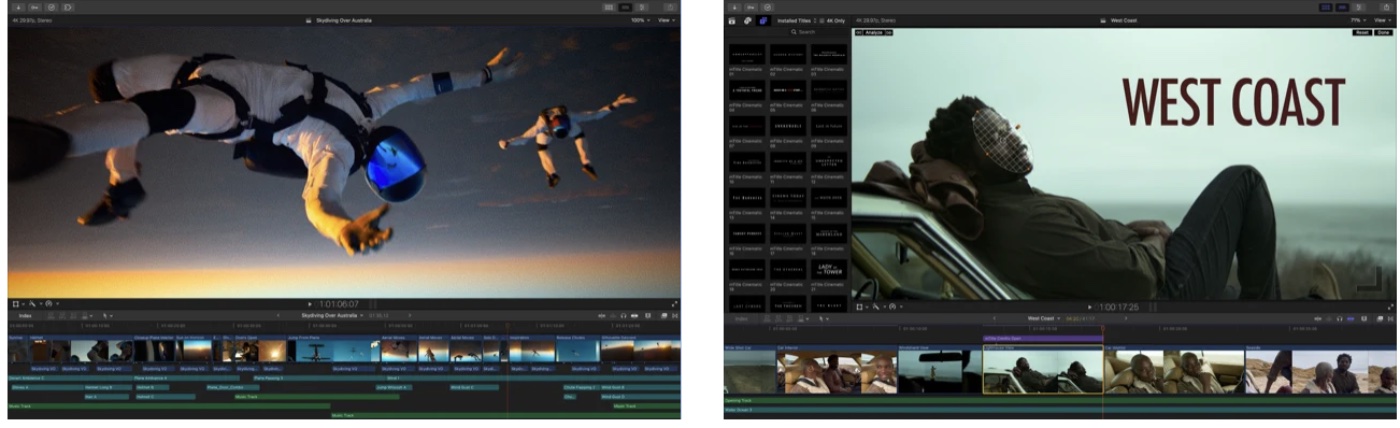Screen dimensions: 1400x428
Task: Select the purple title clip above timeline
Action: [x=1042, y=338]
